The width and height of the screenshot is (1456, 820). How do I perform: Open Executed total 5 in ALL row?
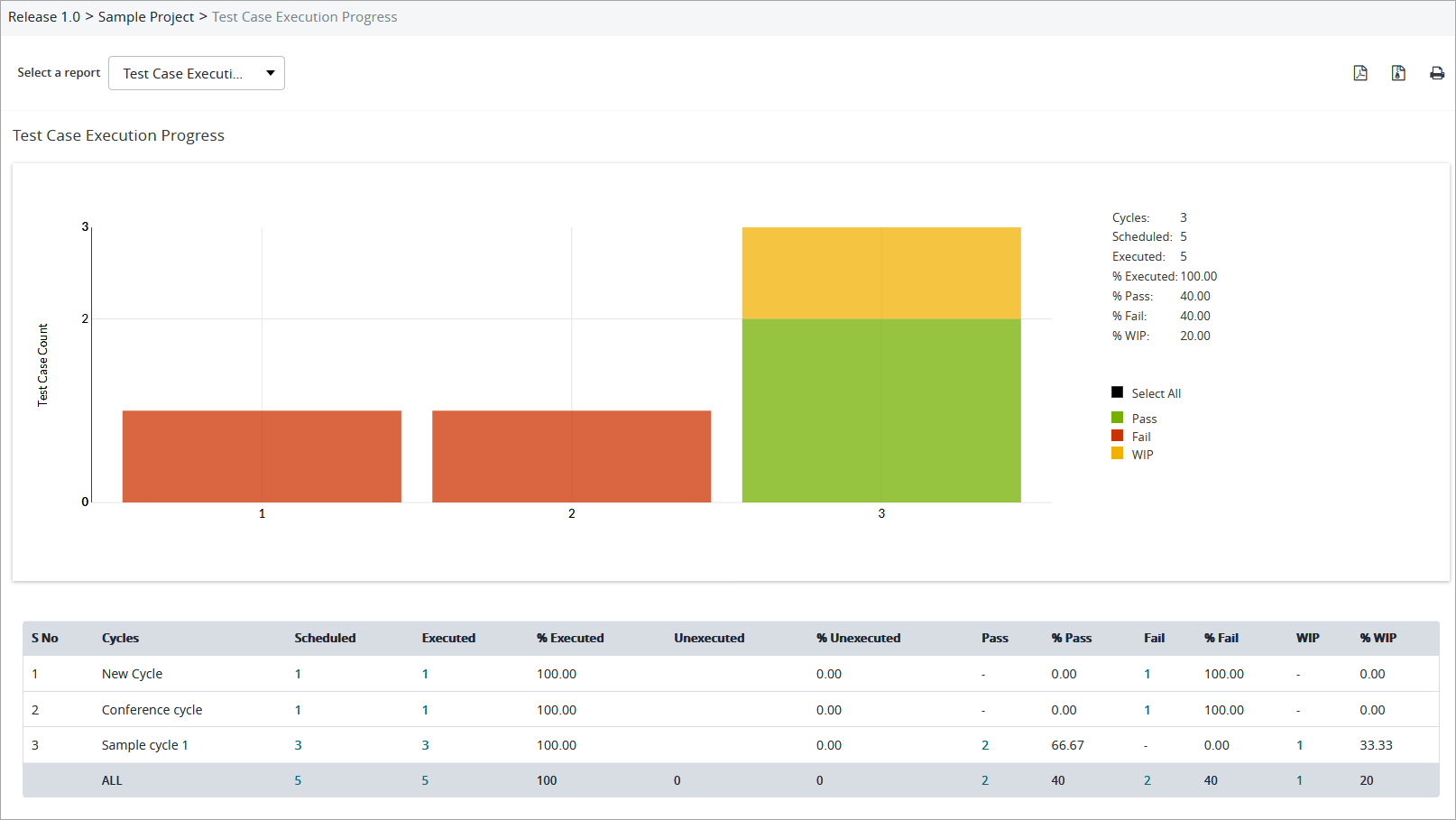point(425,780)
